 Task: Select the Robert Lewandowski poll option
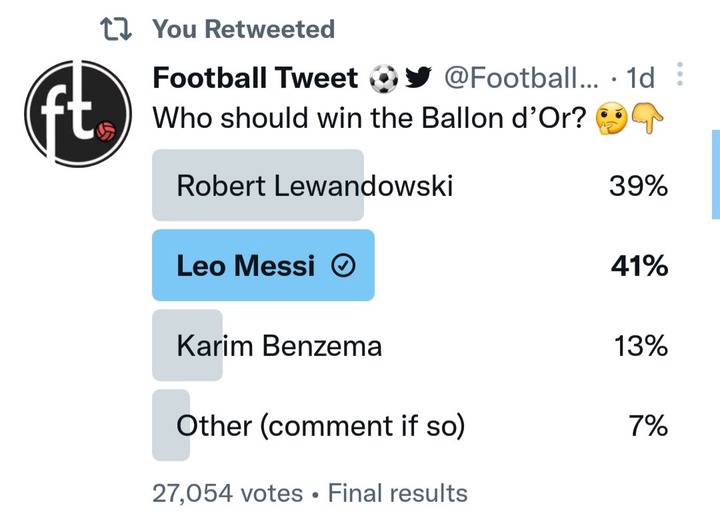click(x=410, y=186)
